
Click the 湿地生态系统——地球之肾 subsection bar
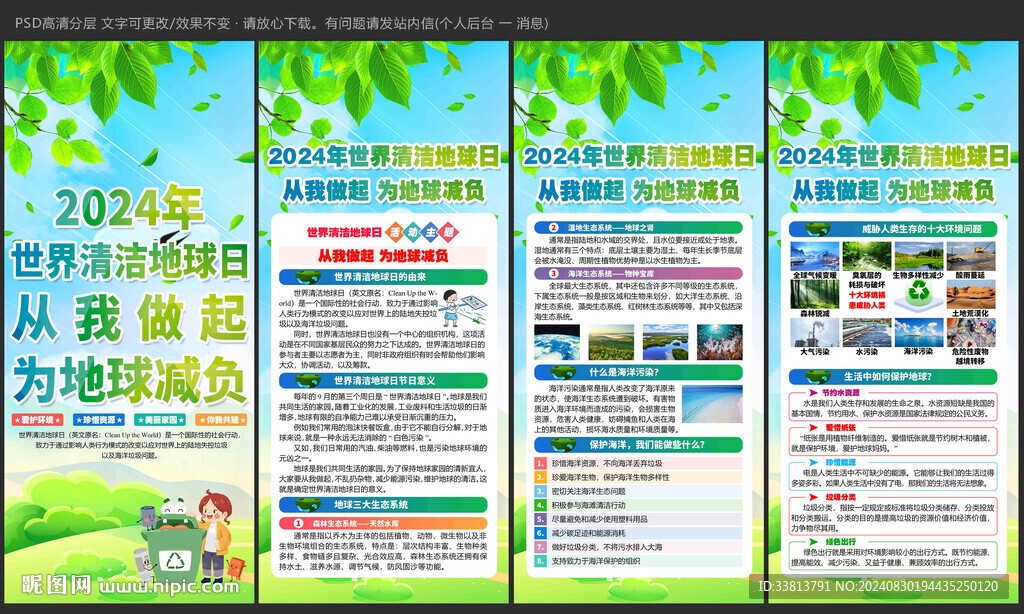[638, 227]
